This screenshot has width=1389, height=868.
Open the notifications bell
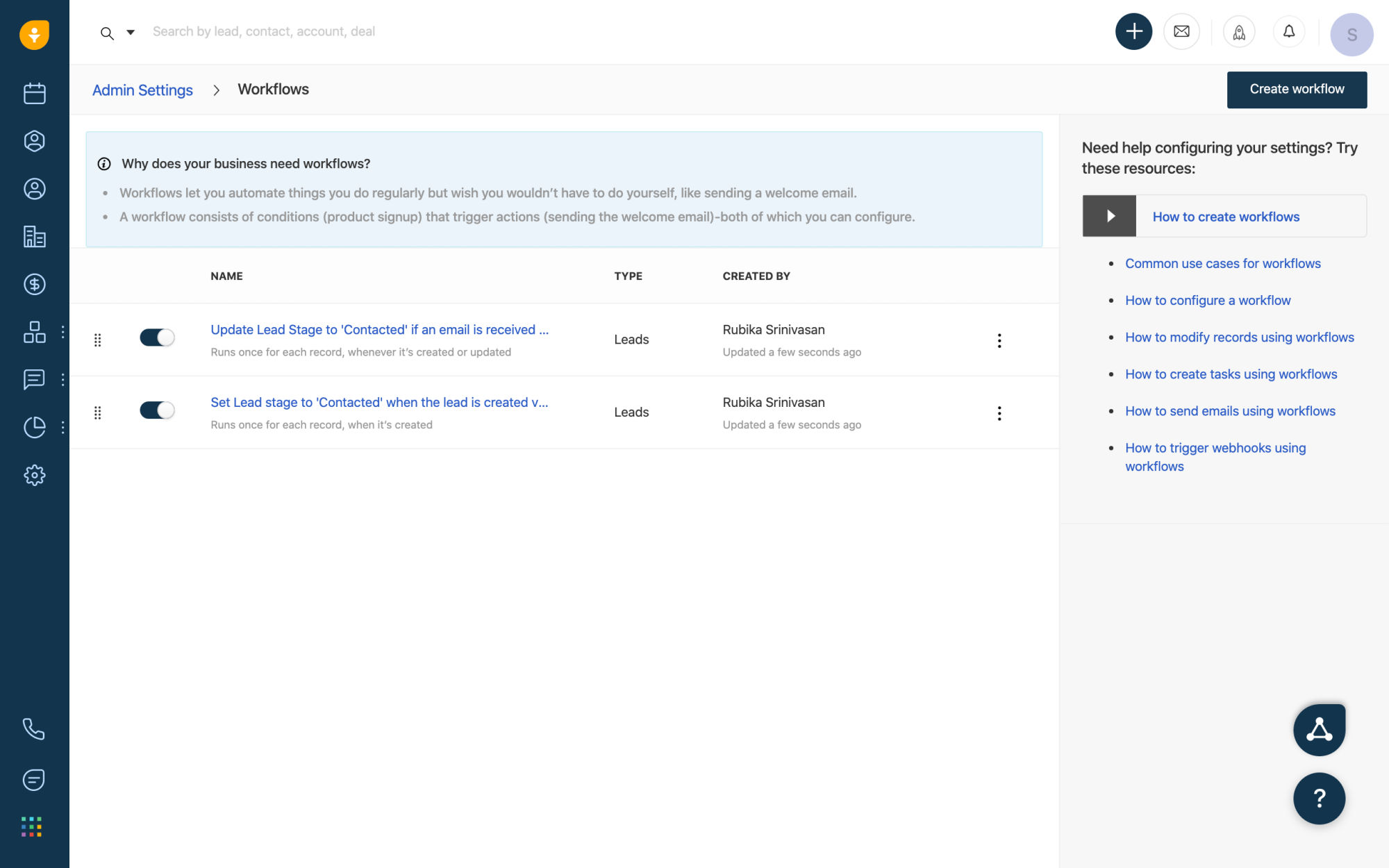[x=1289, y=32]
